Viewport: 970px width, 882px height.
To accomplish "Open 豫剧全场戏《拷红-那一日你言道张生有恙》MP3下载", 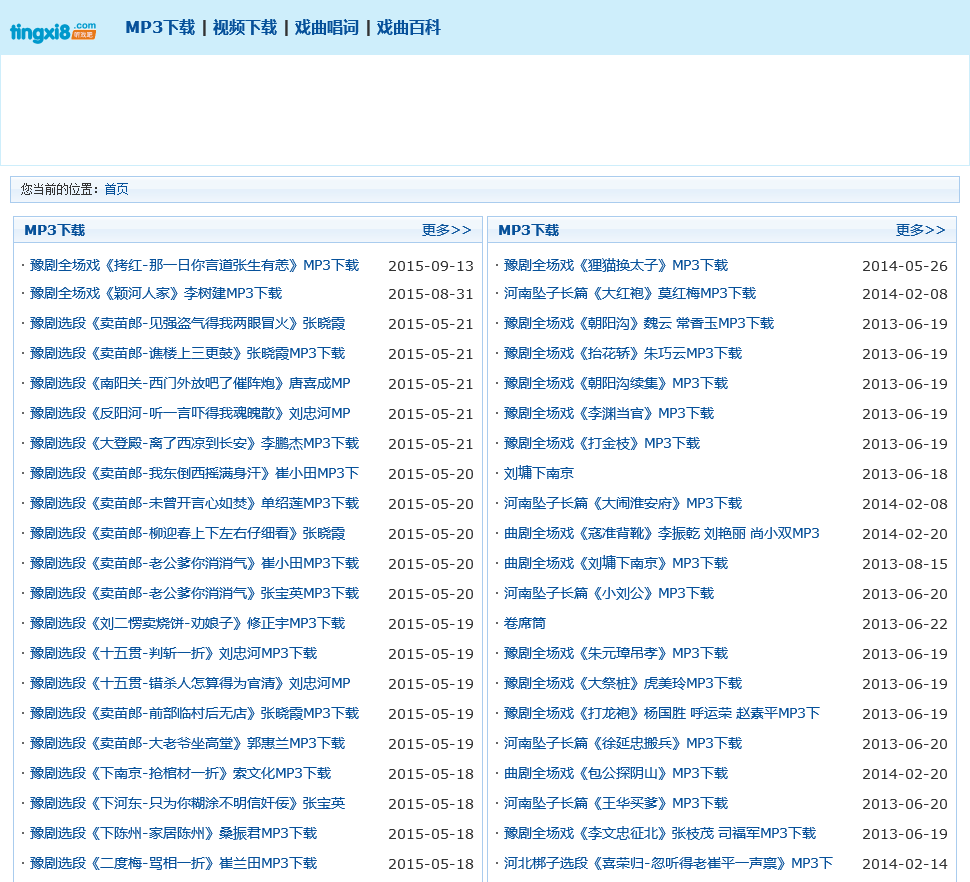I will pyautogui.click(x=194, y=265).
